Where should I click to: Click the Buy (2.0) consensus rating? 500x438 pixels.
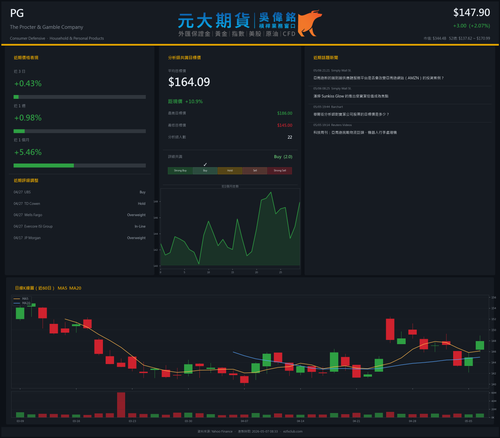pos(283,157)
